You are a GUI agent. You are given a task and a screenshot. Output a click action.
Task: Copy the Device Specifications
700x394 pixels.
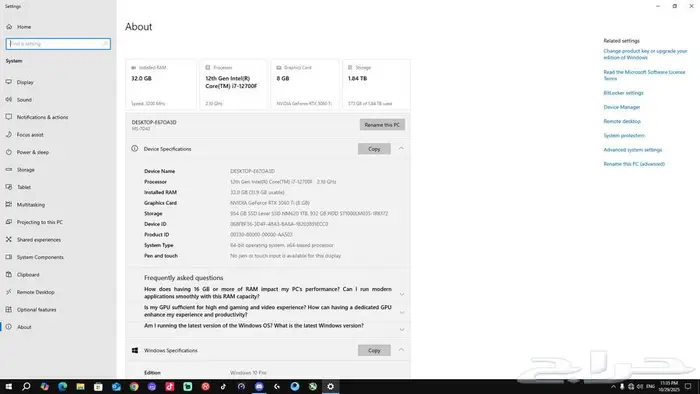pyautogui.click(x=374, y=149)
